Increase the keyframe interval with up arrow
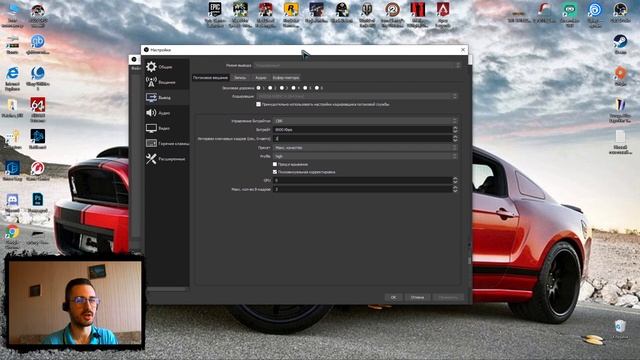Screen dimensions: 640x360 pyautogui.click(x=455, y=137)
